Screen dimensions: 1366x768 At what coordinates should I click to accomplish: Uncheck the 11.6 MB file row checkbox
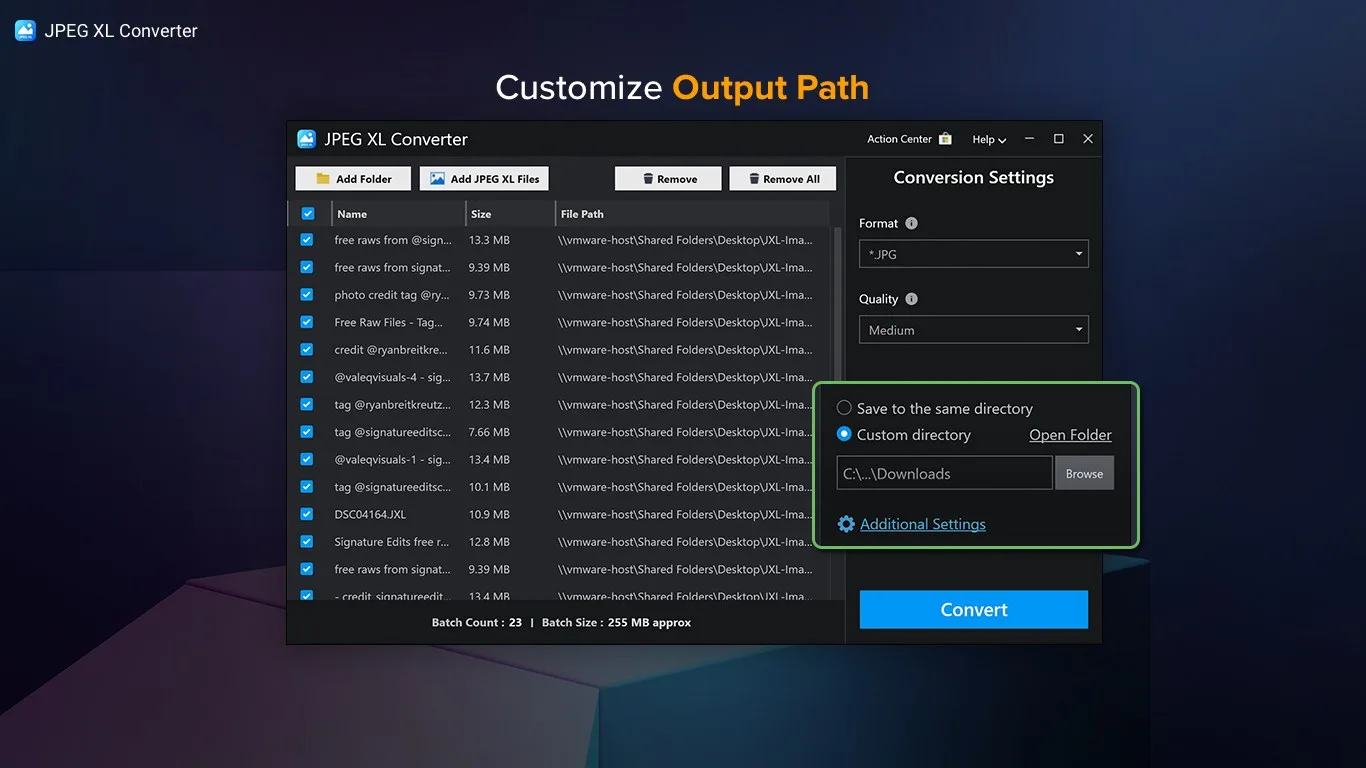pyautogui.click(x=307, y=350)
